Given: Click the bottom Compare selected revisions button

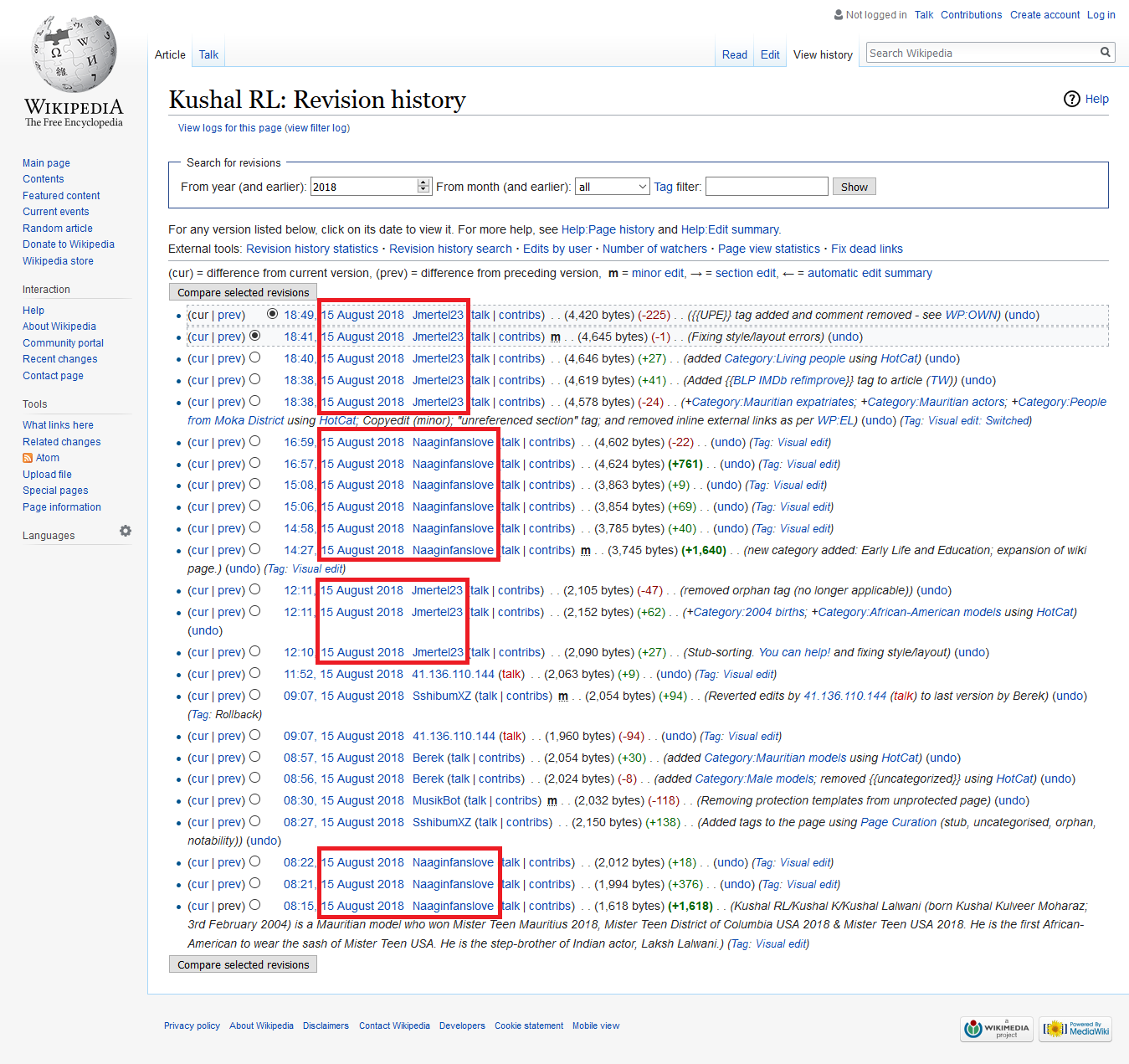Looking at the screenshot, I should 243,964.
